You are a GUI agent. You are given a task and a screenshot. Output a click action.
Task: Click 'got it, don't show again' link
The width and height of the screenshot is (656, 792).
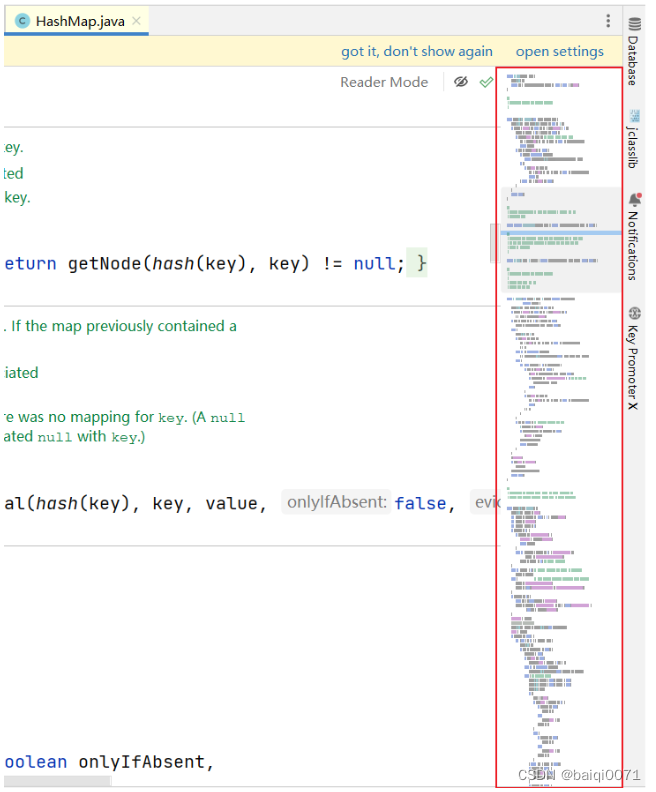click(x=417, y=52)
